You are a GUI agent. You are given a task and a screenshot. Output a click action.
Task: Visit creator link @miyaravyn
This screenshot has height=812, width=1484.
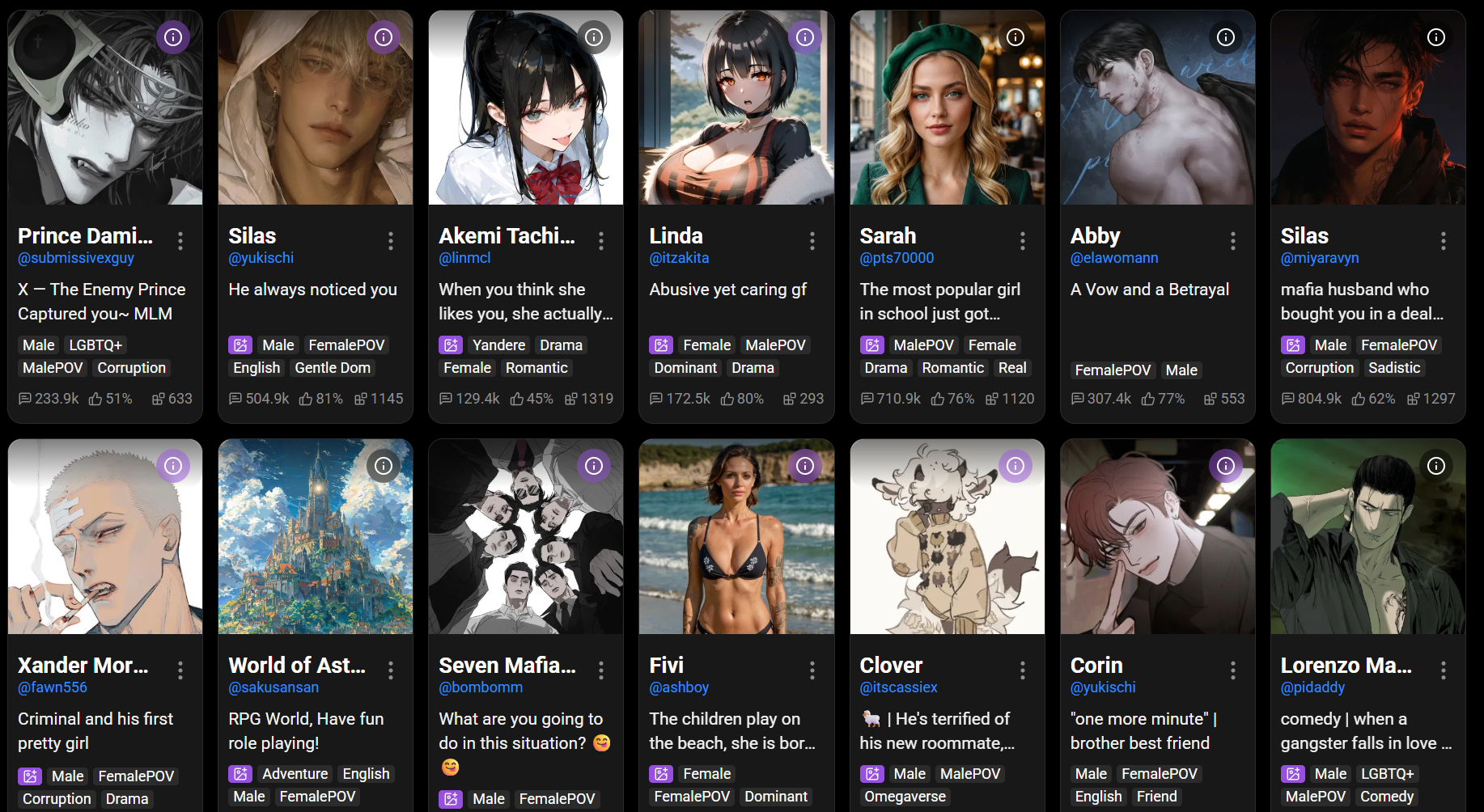1320,258
